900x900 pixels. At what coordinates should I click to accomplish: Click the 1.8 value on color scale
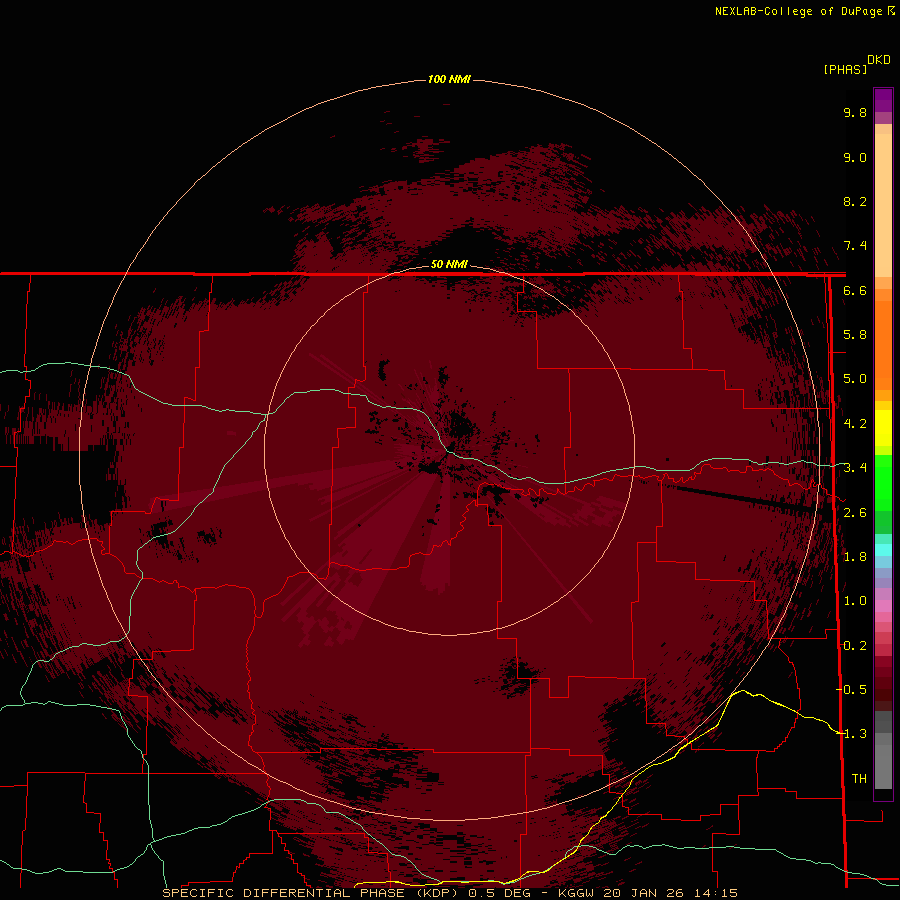[x=855, y=557]
